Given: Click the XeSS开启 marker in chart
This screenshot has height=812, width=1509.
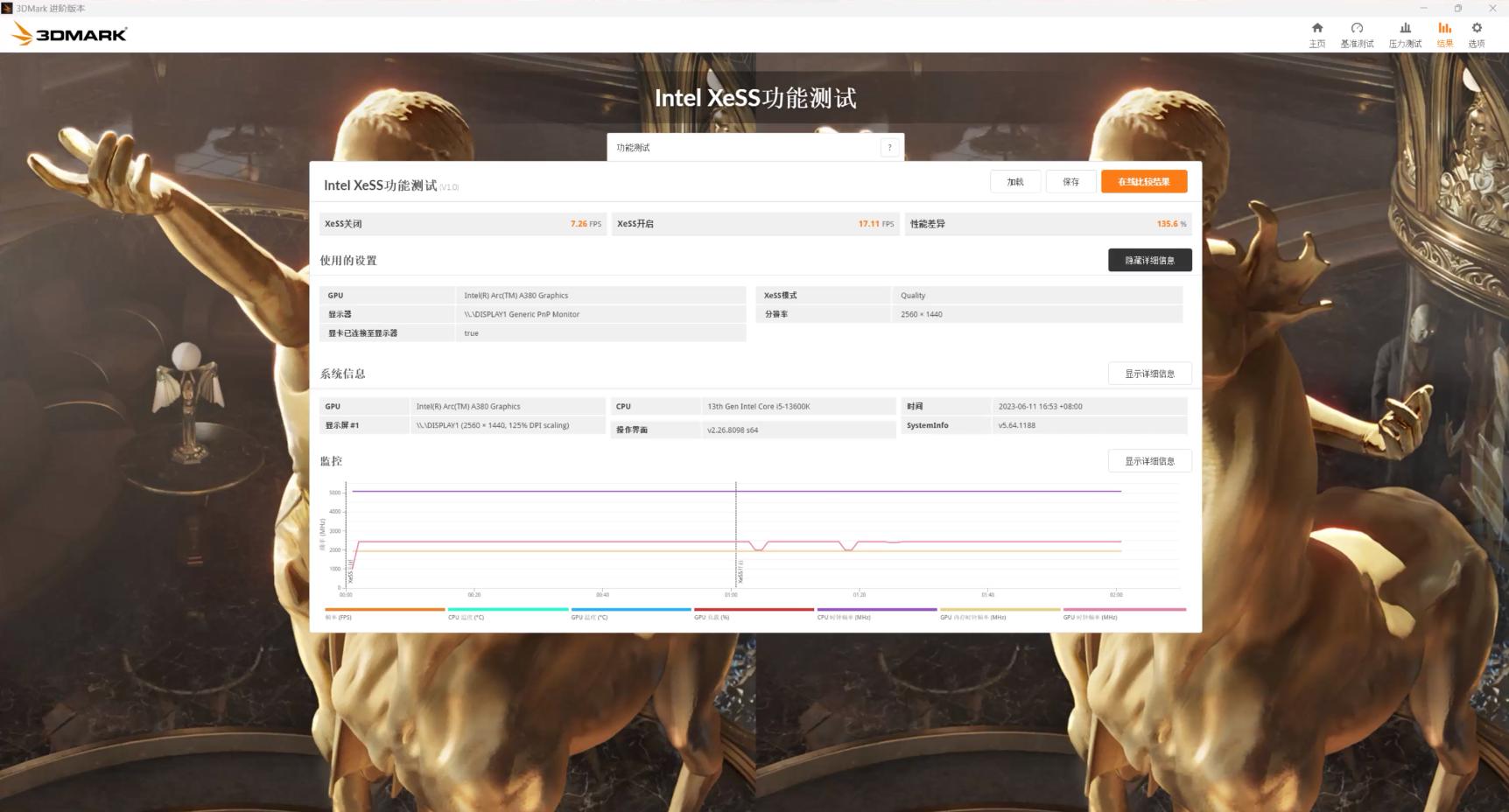Looking at the screenshot, I should 740,572.
